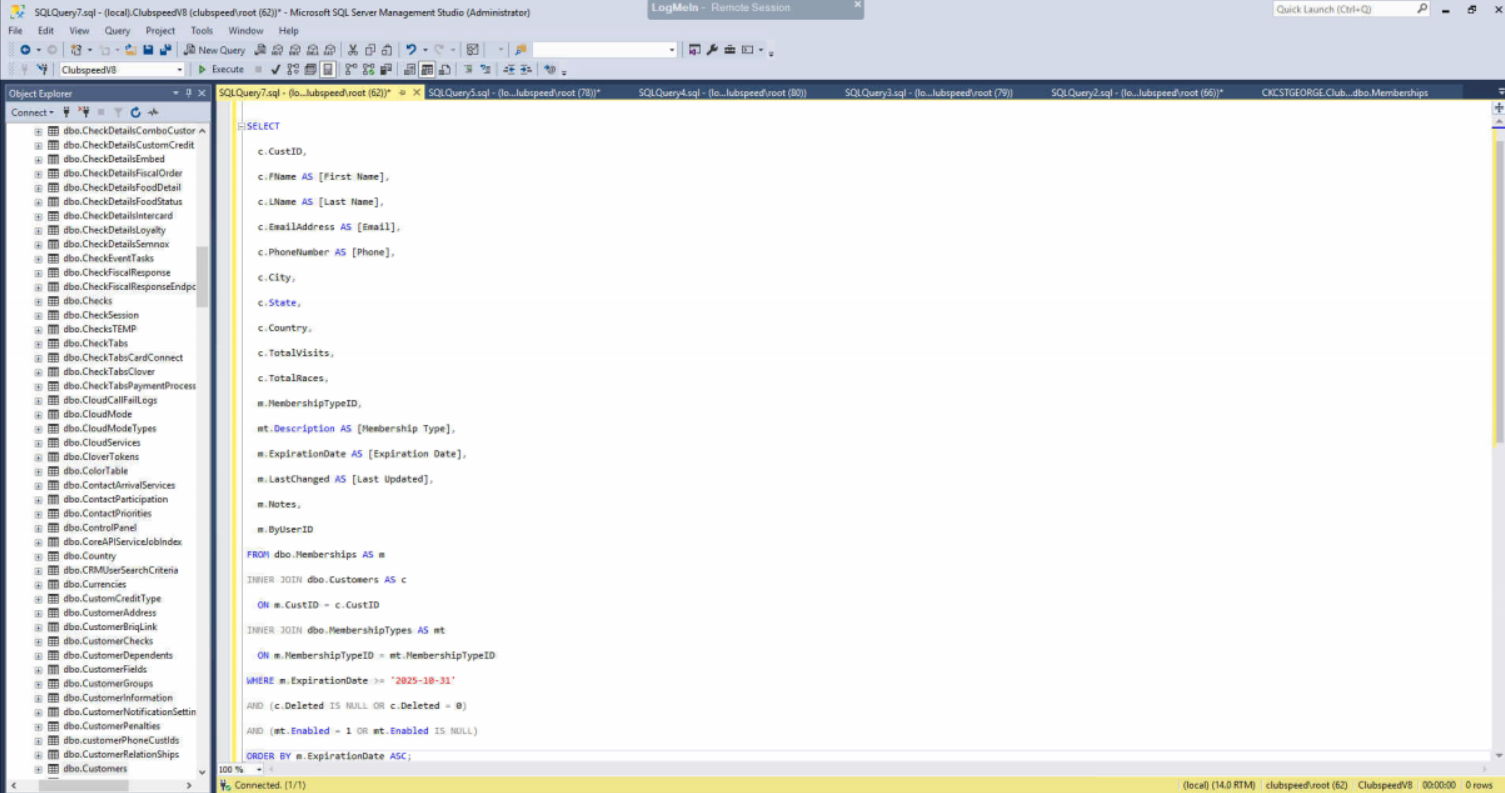Toggle auto-hide pin on Object Explorer
Screen dimensions: 1505x793
point(189,93)
